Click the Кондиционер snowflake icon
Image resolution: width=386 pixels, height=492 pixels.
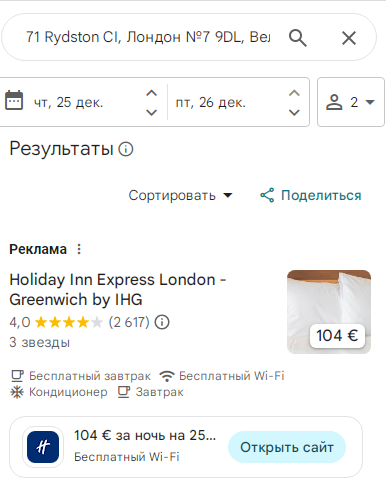(17, 392)
